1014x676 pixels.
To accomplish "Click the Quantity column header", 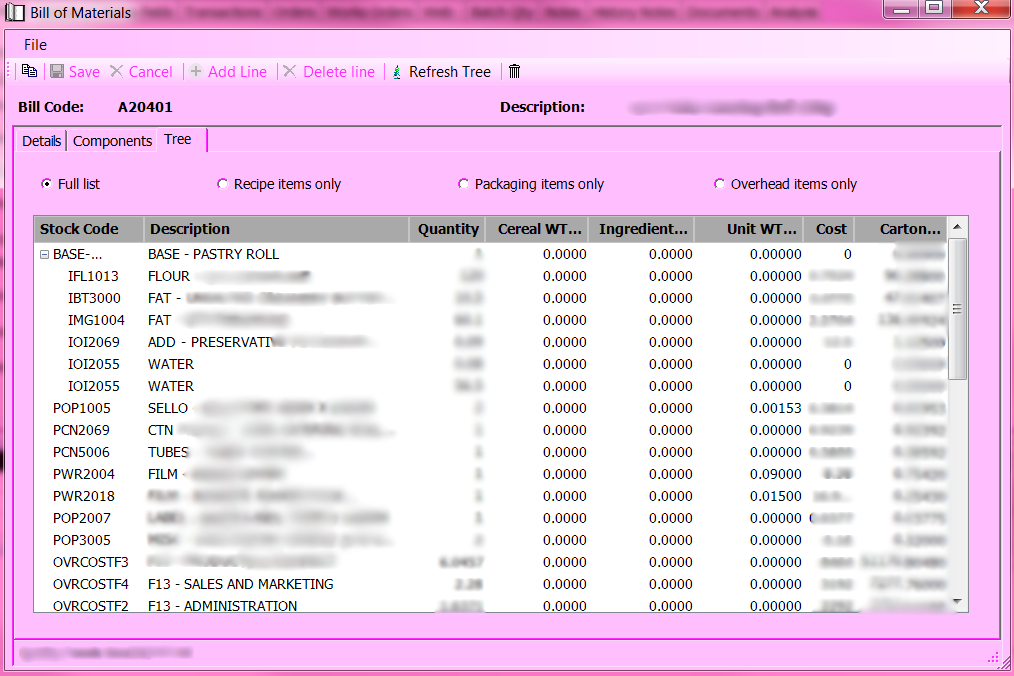I will pyautogui.click(x=448, y=229).
